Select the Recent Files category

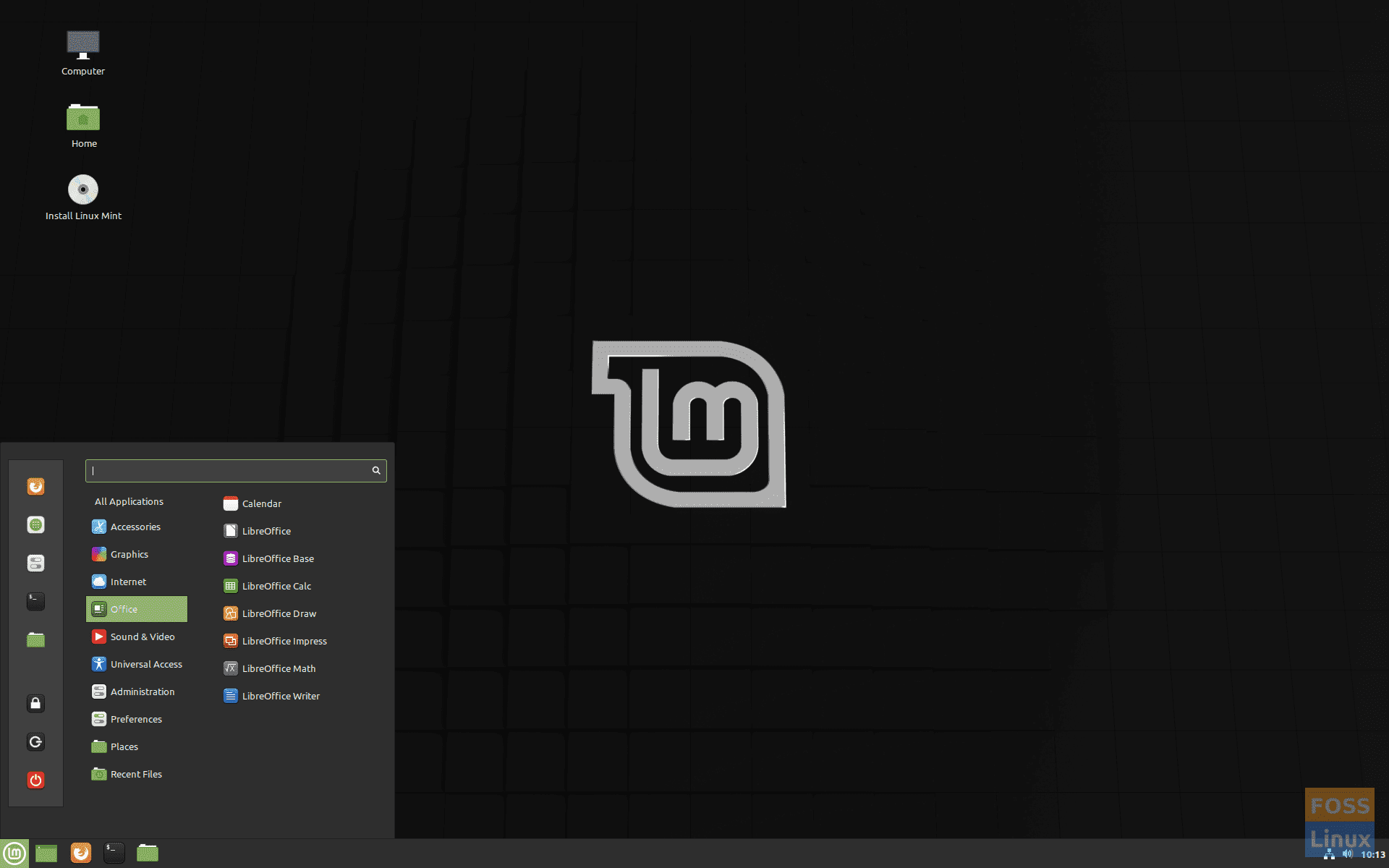click(x=137, y=774)
